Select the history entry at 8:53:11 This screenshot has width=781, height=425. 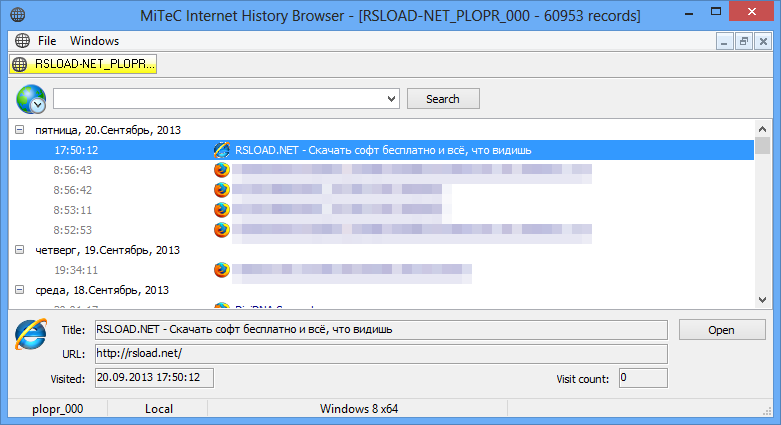tap(382, 210)
